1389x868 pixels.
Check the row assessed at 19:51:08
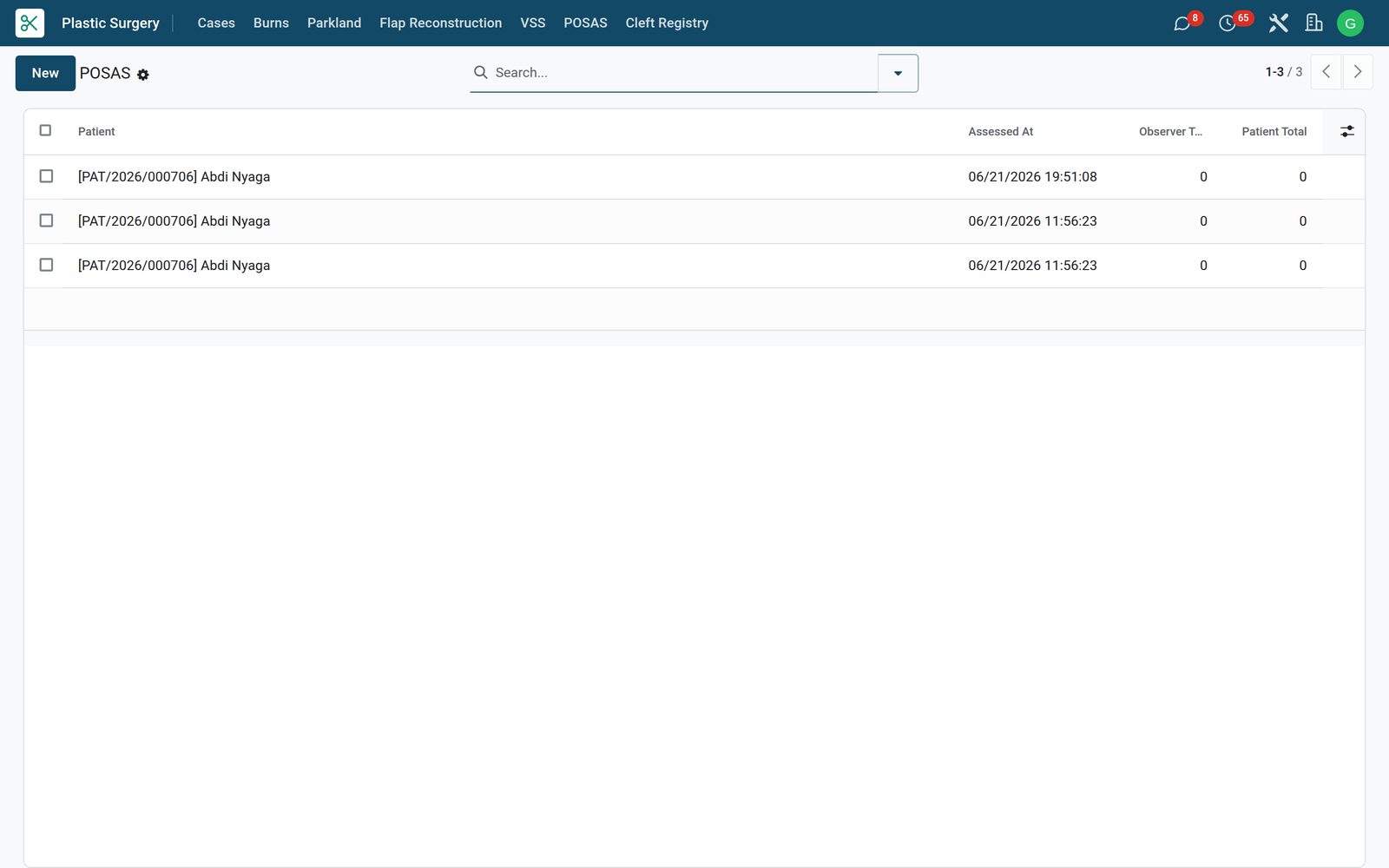pyautogui.click(x=46, y=176)
